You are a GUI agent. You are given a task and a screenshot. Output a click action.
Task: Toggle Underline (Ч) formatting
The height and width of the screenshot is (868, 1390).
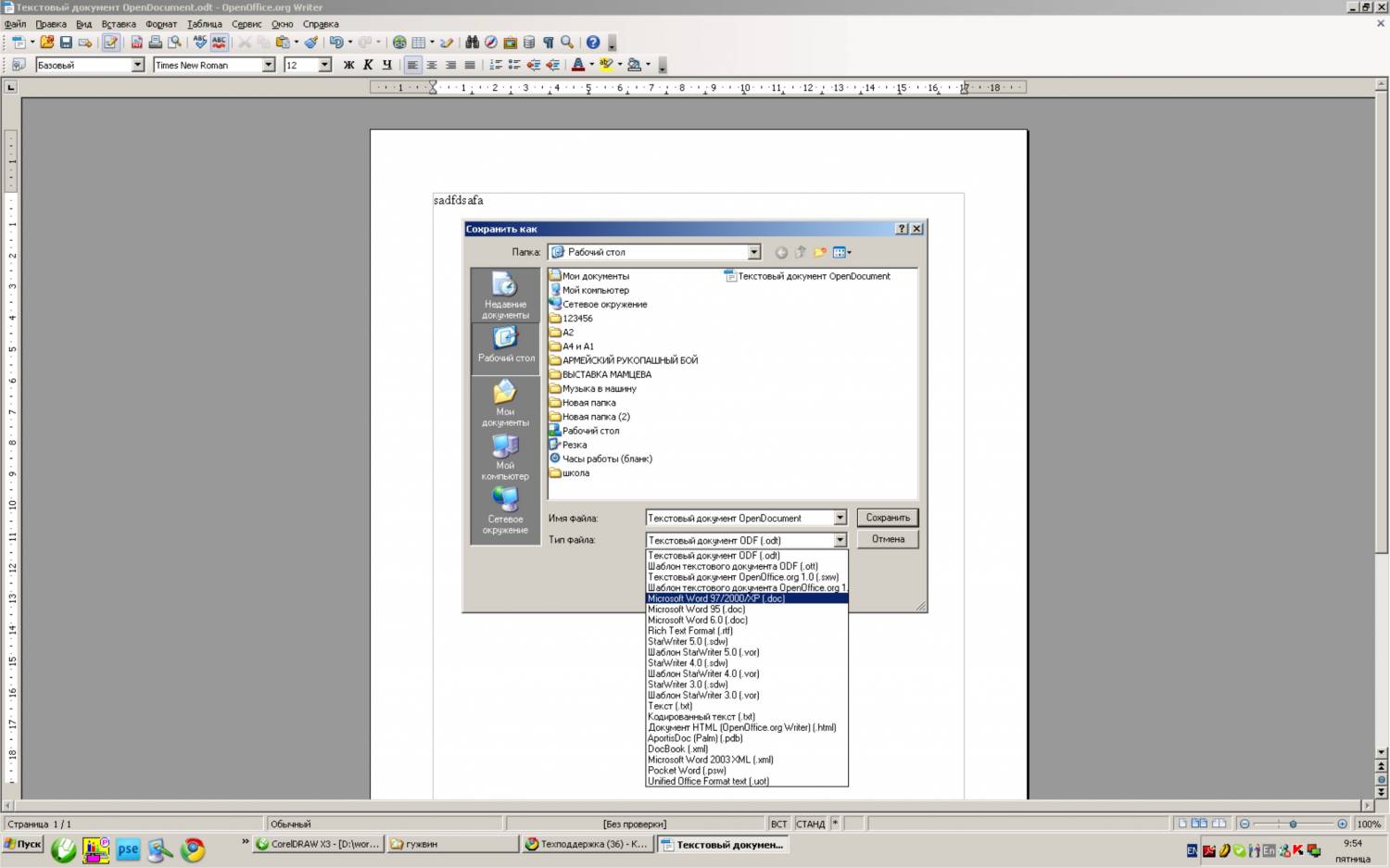tap(386, 65)
